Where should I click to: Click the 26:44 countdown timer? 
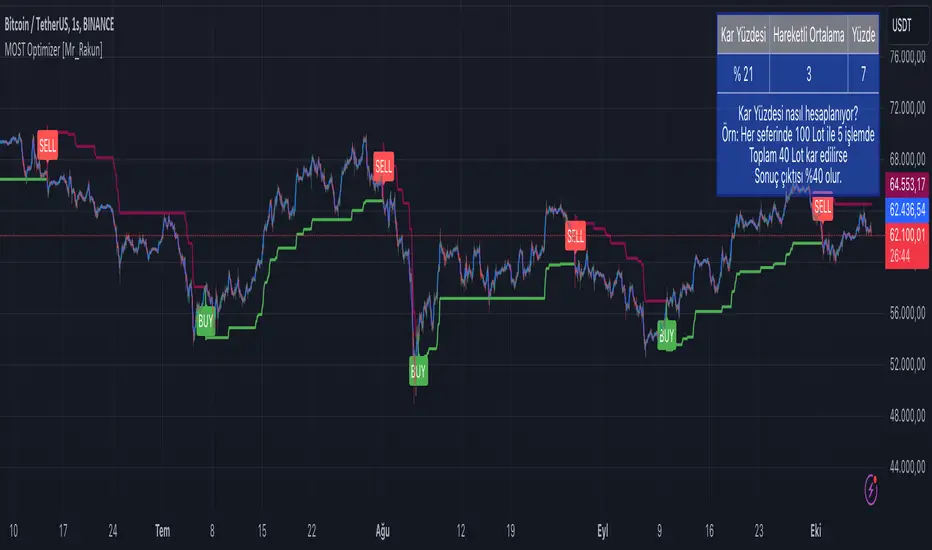pos(900,256)
